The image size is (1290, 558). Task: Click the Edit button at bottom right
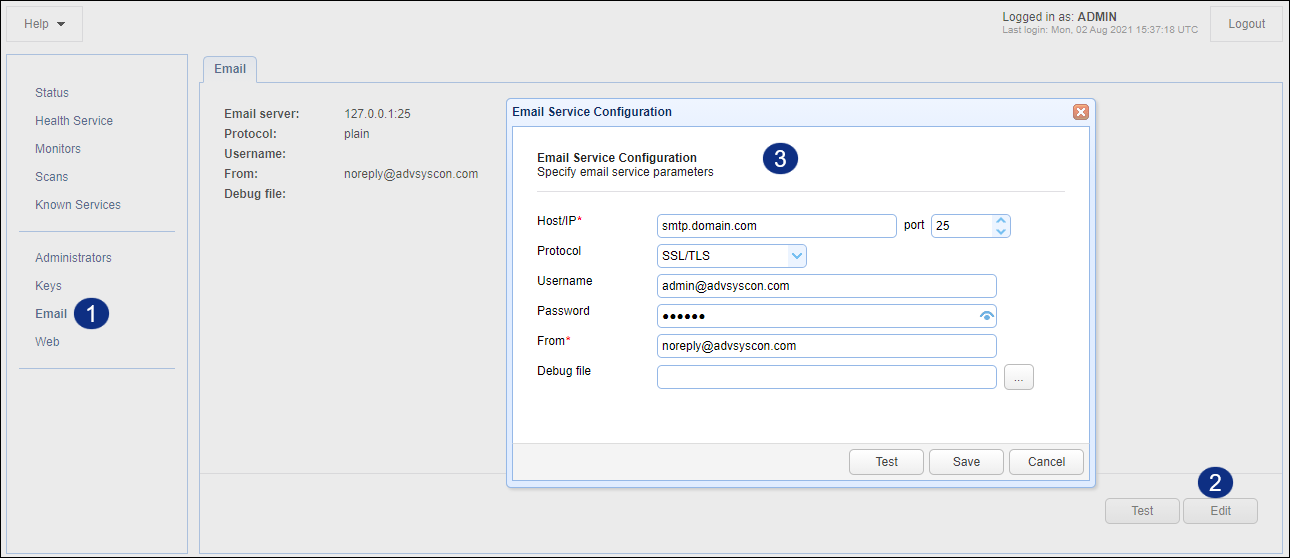(x=1220, y=511)
